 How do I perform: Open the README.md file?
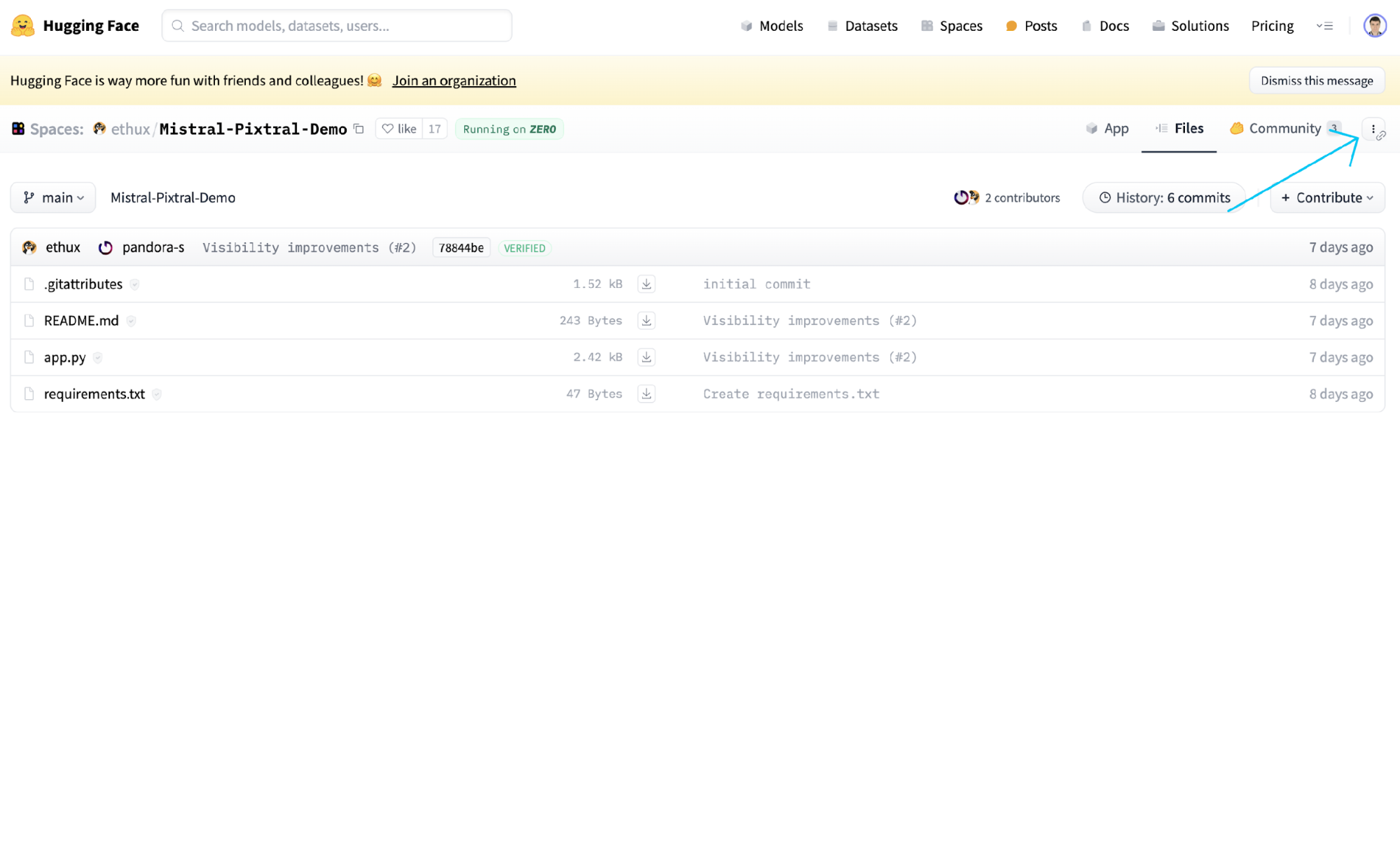(x=81, y=320)
